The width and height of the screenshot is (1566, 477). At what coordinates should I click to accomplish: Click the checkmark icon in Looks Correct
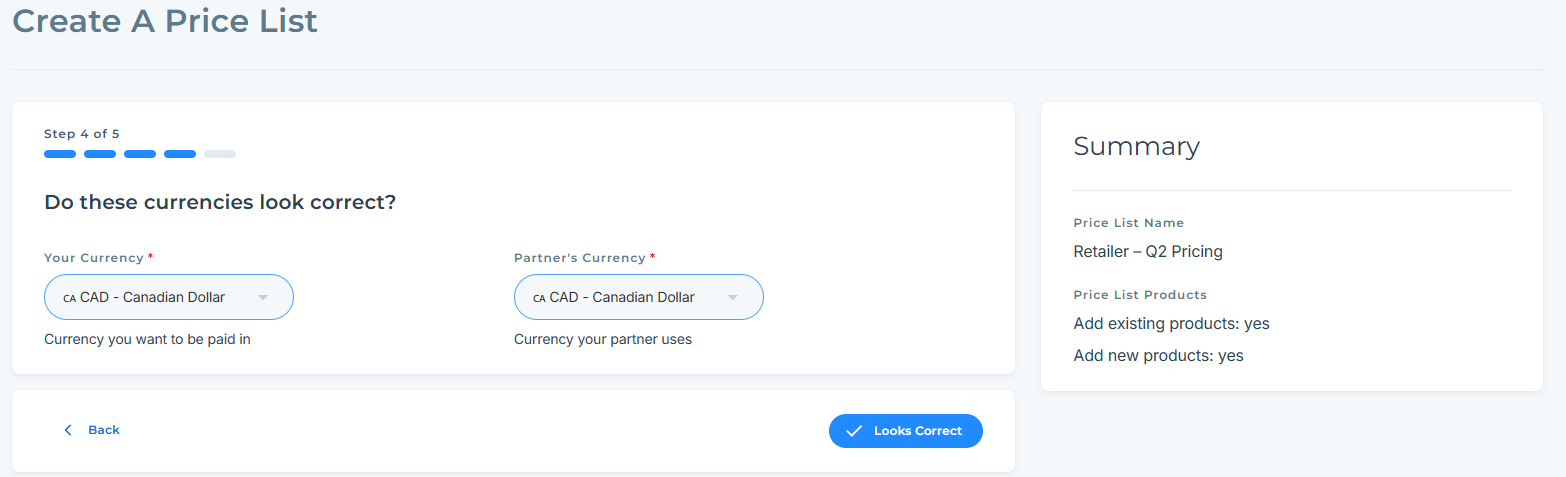(x=853, y=431)
